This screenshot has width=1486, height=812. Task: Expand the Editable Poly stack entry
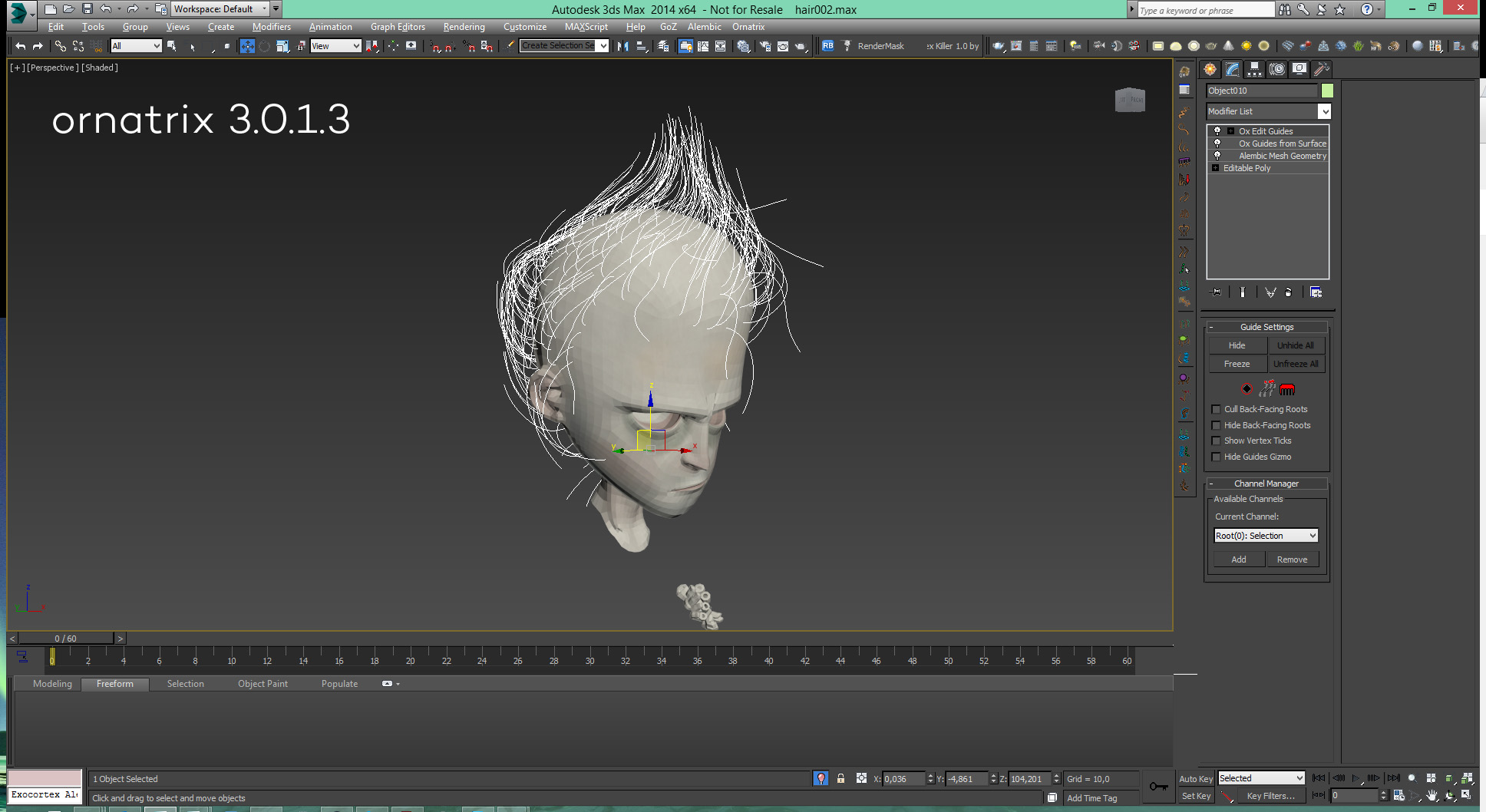tap(1216, 168)
